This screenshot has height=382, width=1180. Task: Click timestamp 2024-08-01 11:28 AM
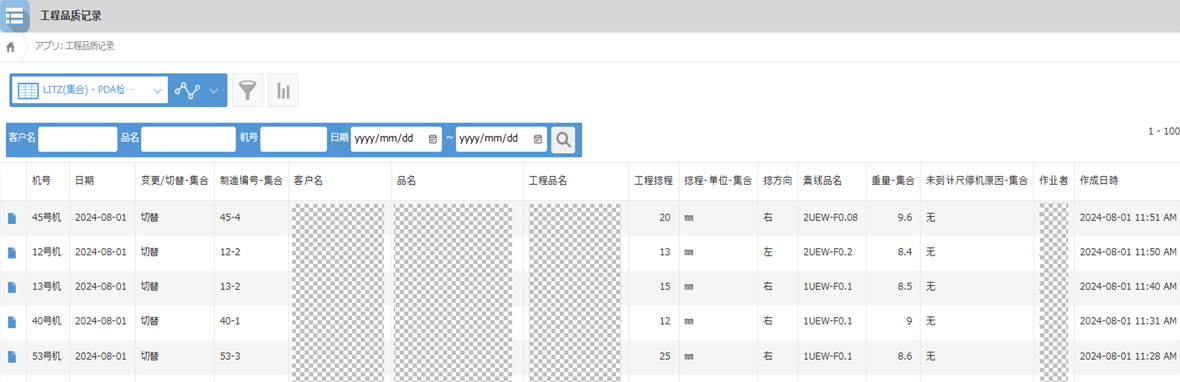1128,356
